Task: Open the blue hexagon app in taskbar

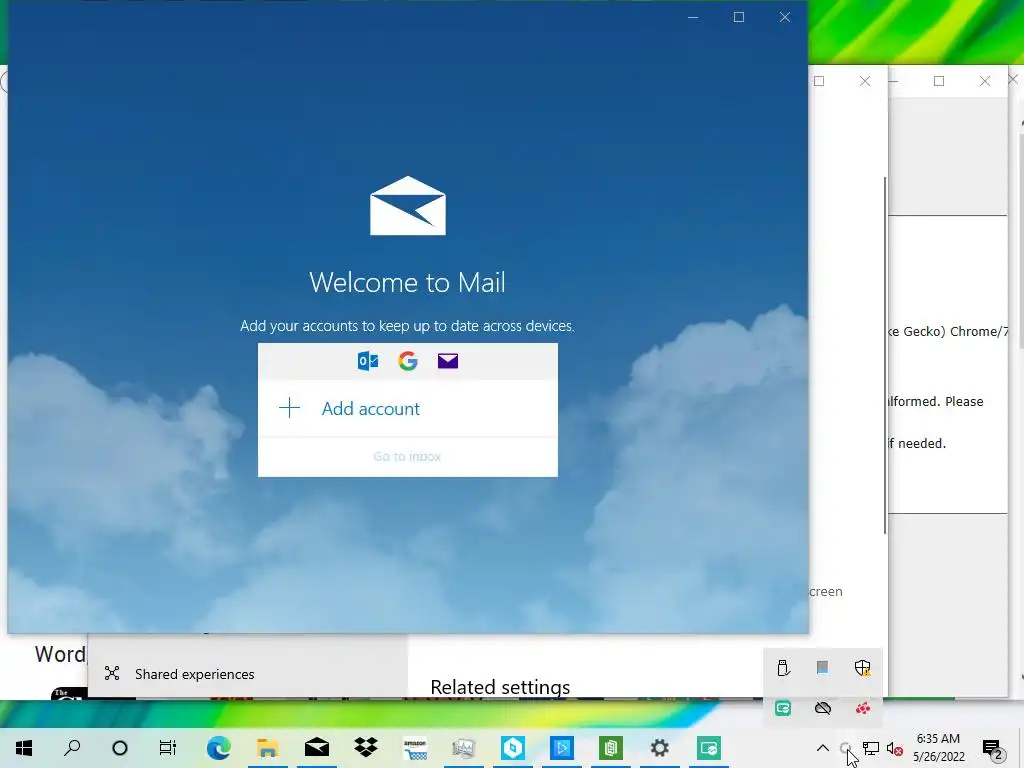Action: click(513, 748)
